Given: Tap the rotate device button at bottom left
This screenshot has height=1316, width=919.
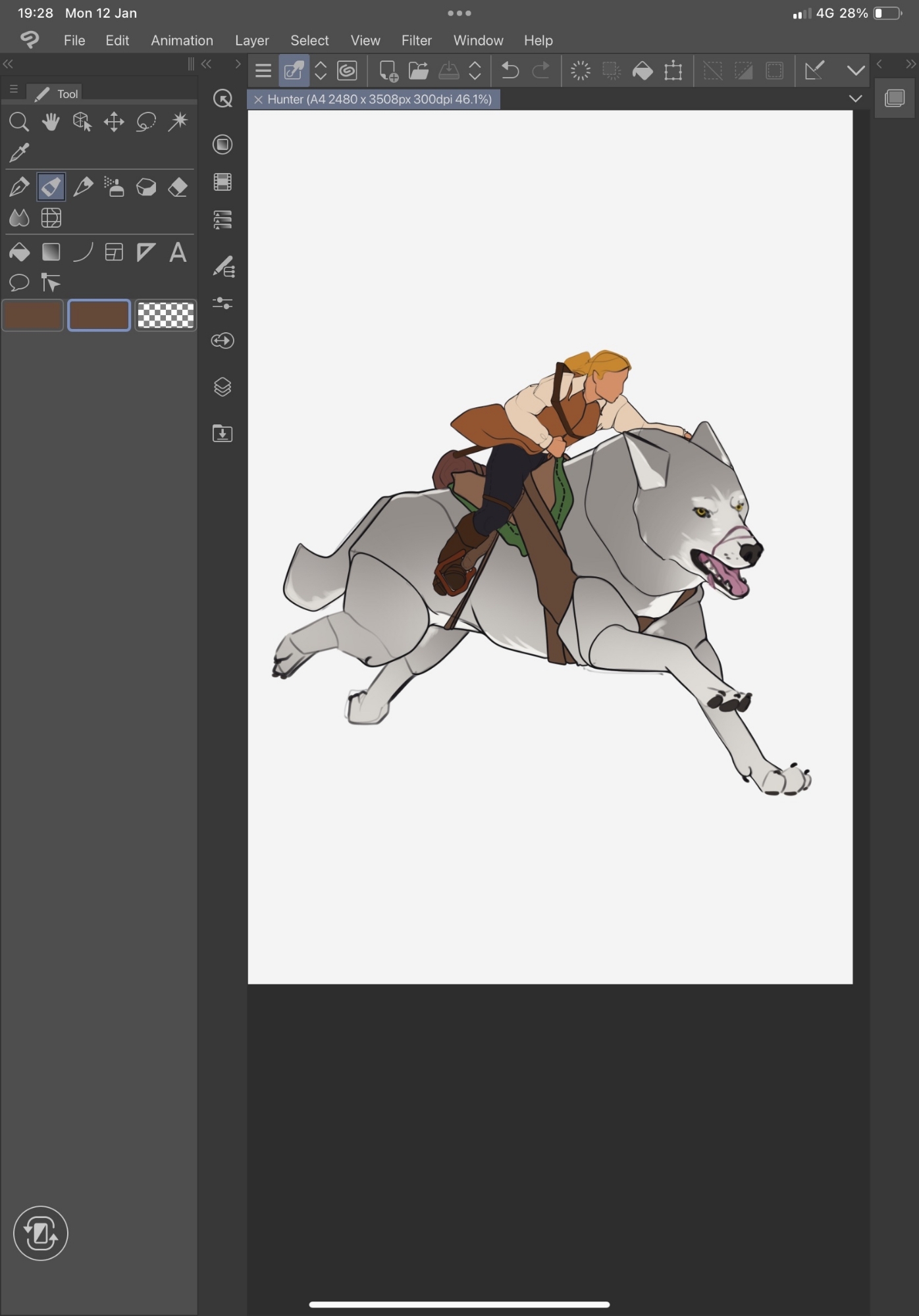Looking at the screenshot, I should 41,1233.
